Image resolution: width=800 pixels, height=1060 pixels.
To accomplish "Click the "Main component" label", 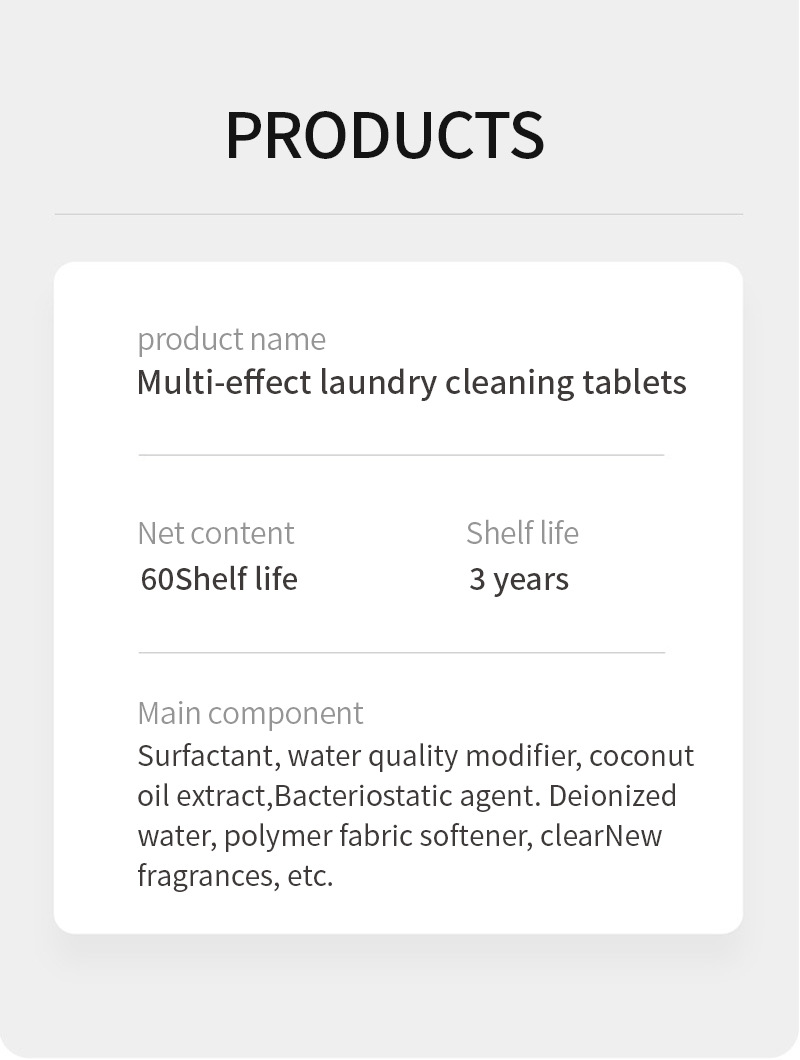I will [x=250, y=713].
